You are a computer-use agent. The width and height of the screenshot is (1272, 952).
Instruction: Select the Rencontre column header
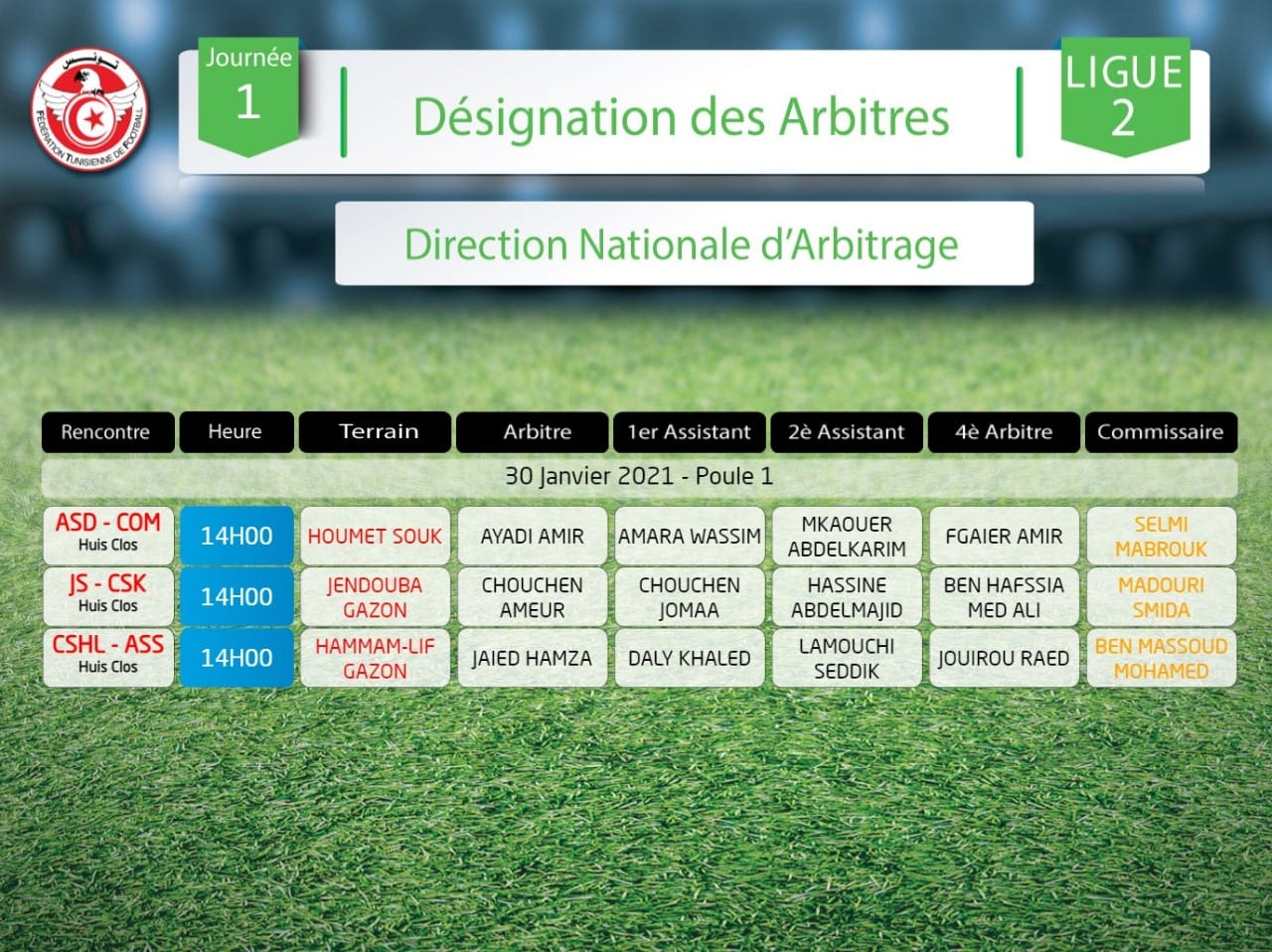(x=107, y=432)
